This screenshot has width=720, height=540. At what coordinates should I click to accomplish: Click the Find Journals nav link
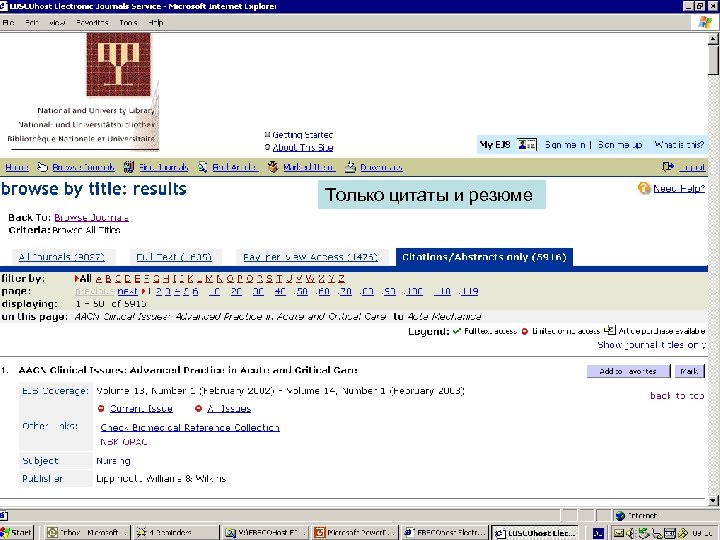coord(164,167)
